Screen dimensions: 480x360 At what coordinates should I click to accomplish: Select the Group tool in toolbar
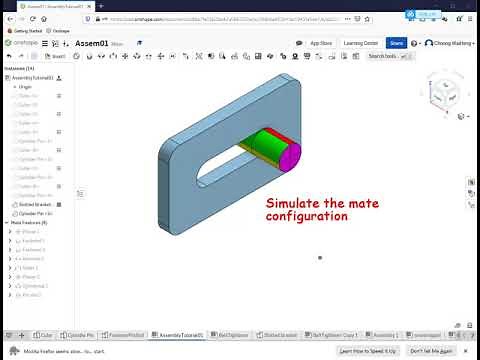click(199, 56)
